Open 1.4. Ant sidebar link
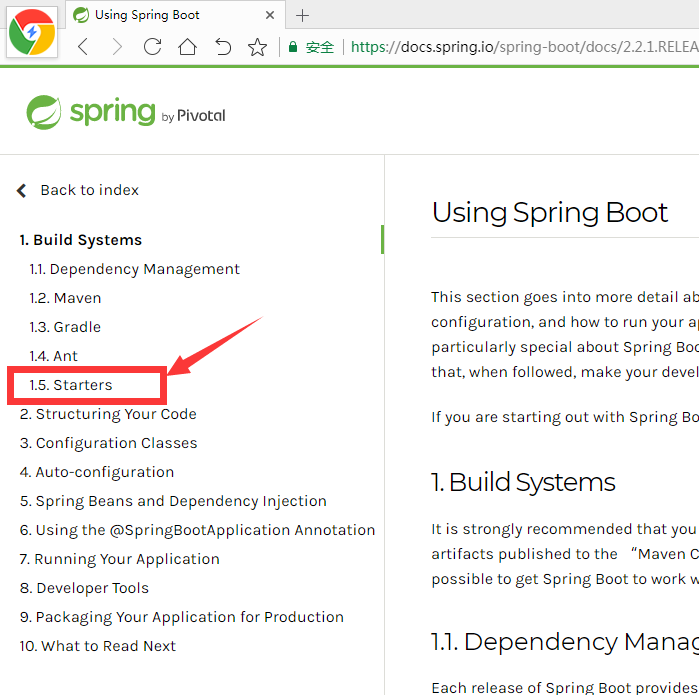 pos(53,356)
